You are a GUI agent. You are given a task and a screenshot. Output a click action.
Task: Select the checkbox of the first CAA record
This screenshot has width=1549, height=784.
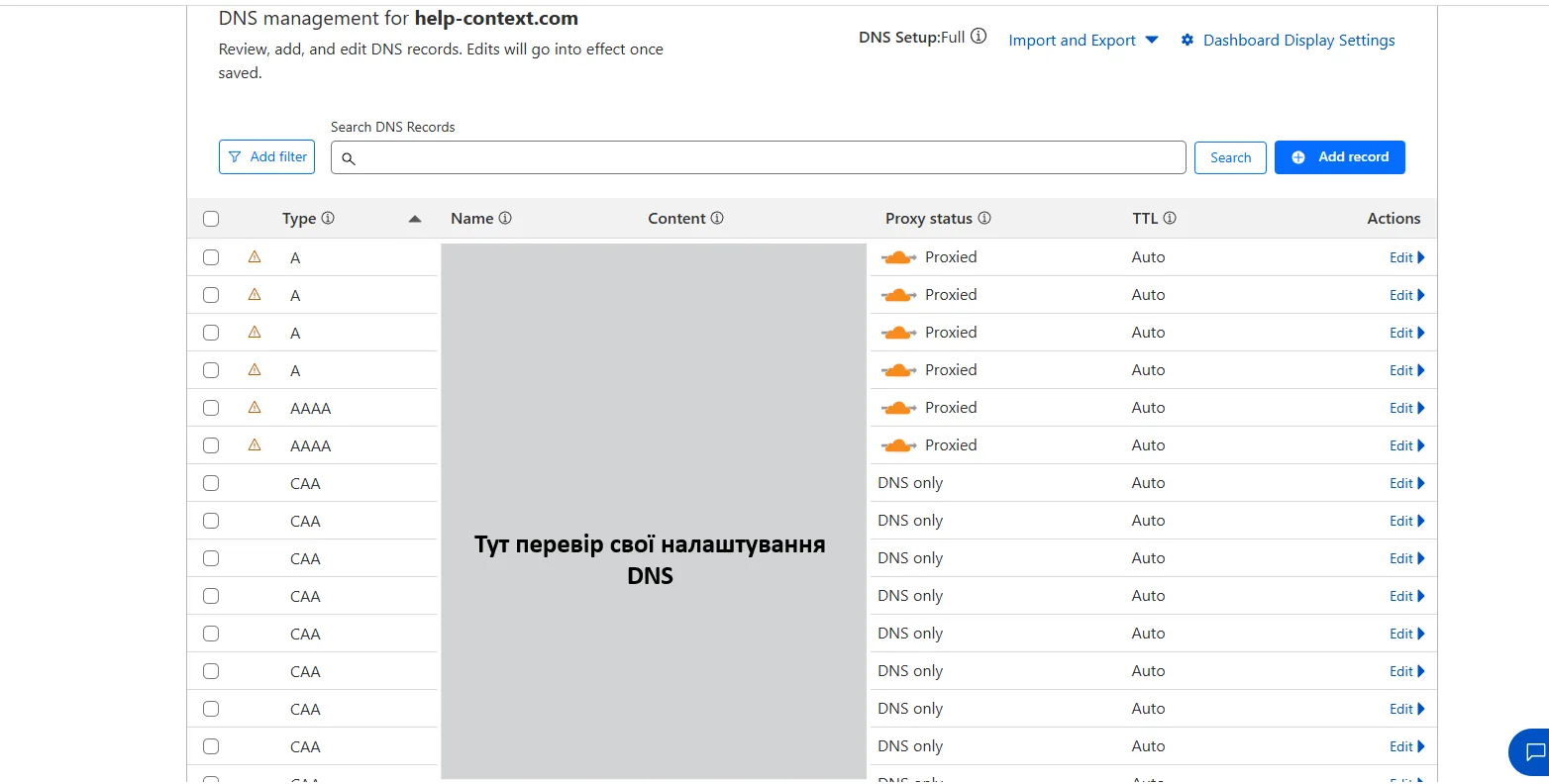click(x=211, y=483)
